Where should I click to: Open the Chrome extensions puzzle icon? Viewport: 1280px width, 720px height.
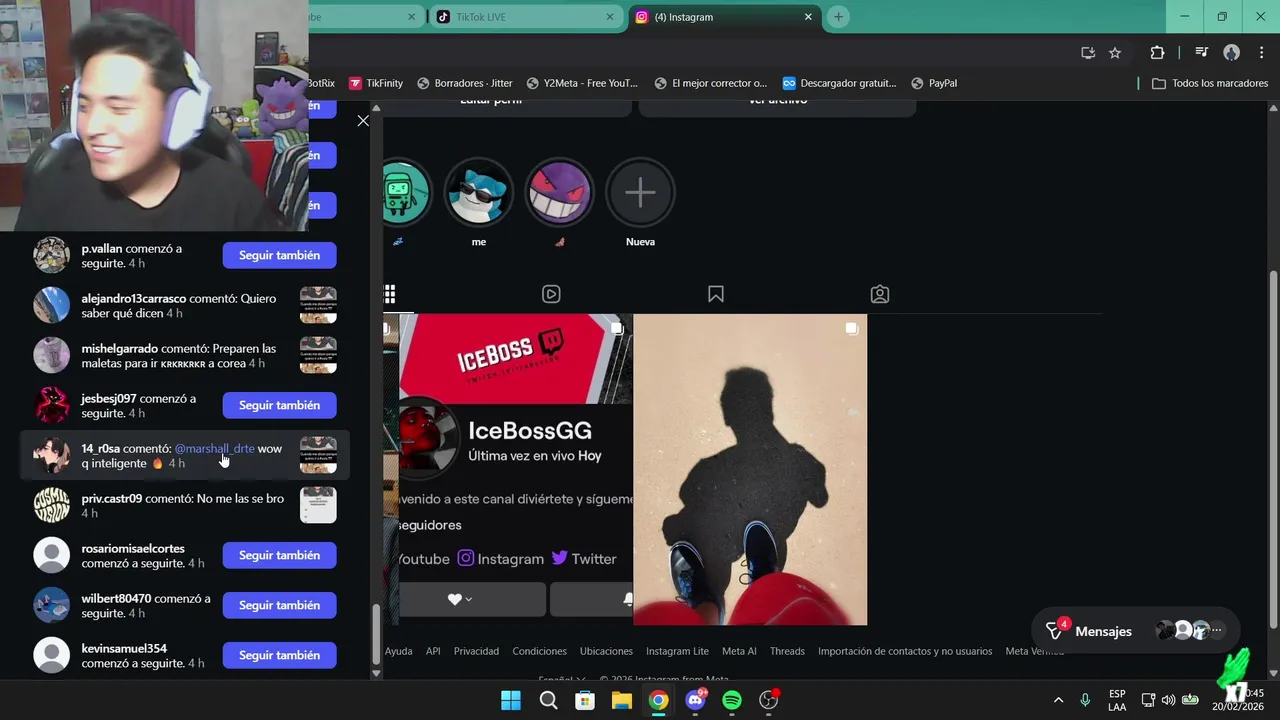[1157, 53]
